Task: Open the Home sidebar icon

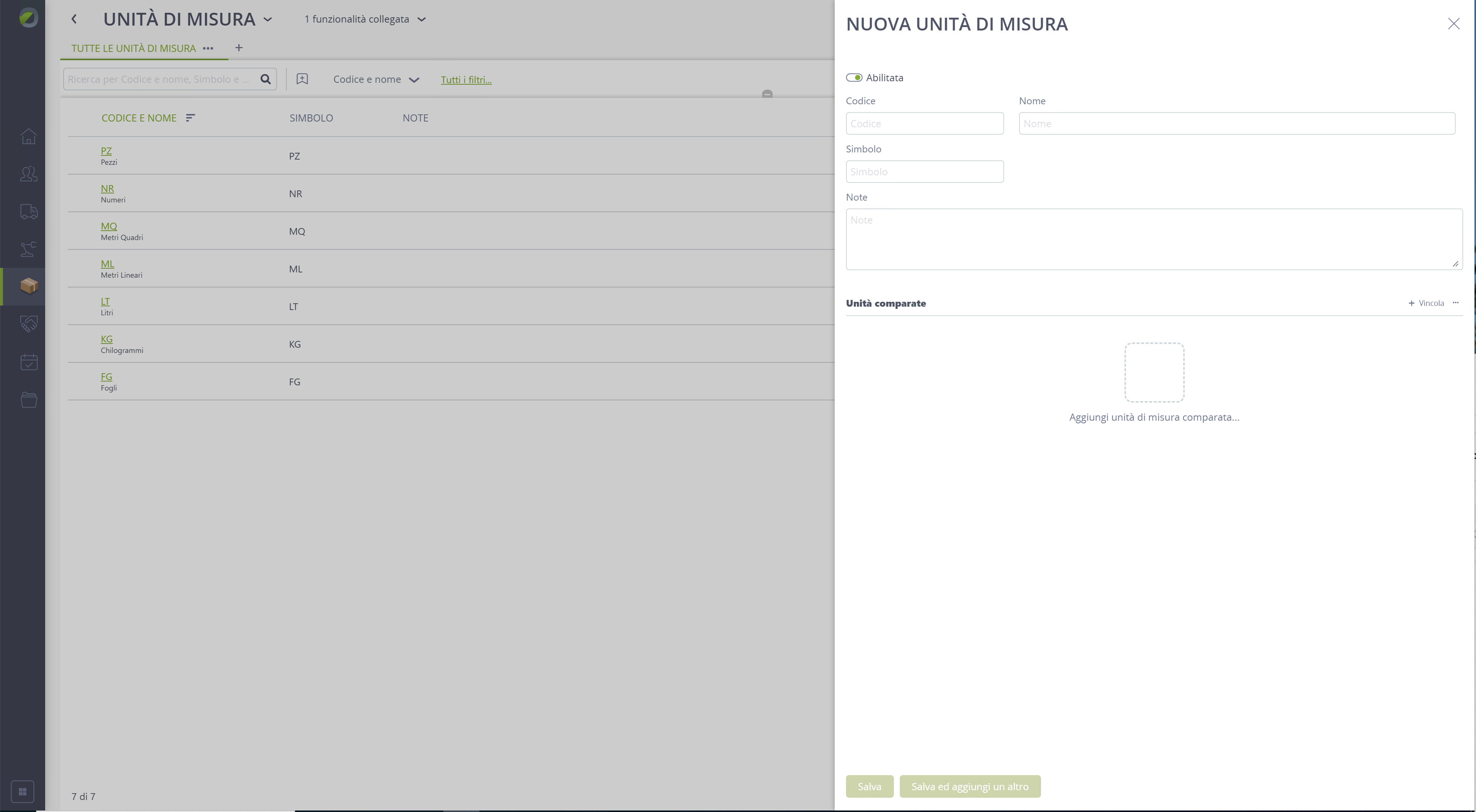Action: [29, 136]
